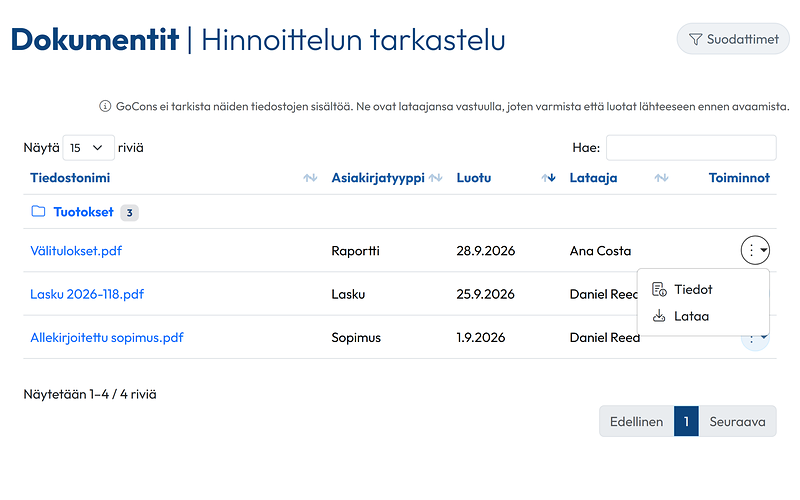Click the date 28.9.2026

pyautogui.click(x=486, y=251)
